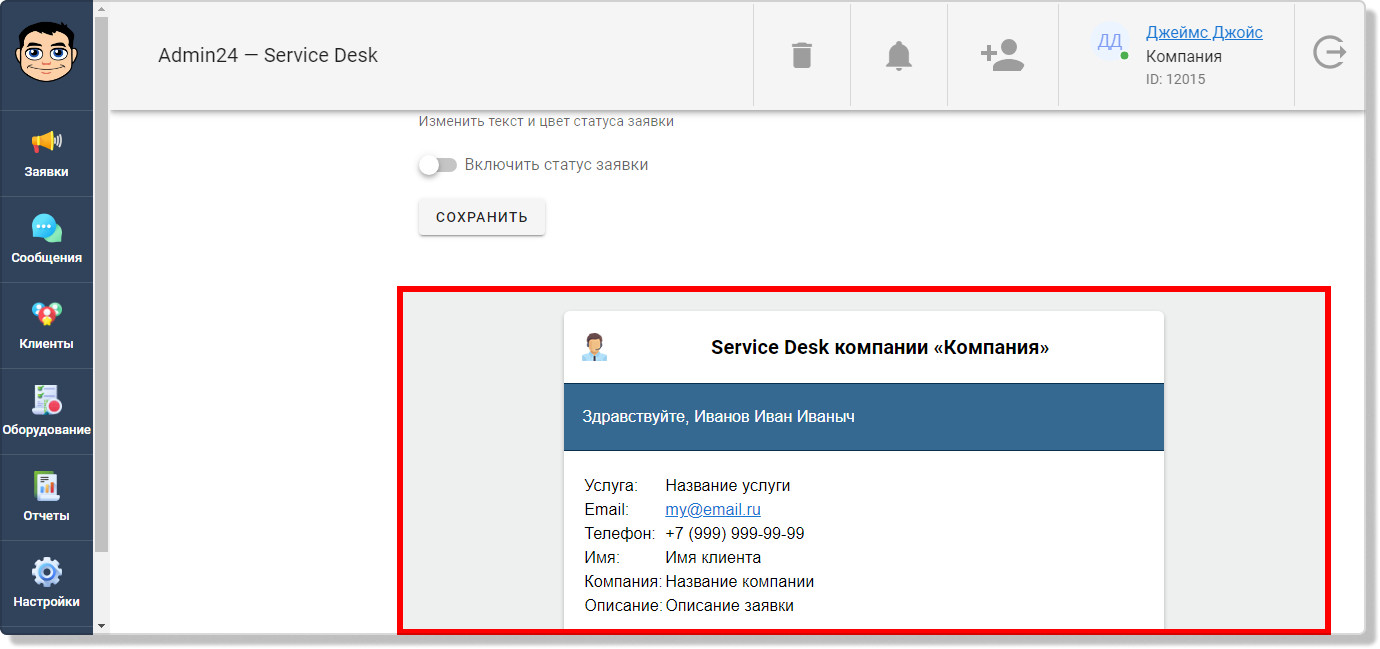Image resolution: width=1380 pixels, height=649 pixels.
Task: Click the logout arrow icon
Action: point(1329,52)
